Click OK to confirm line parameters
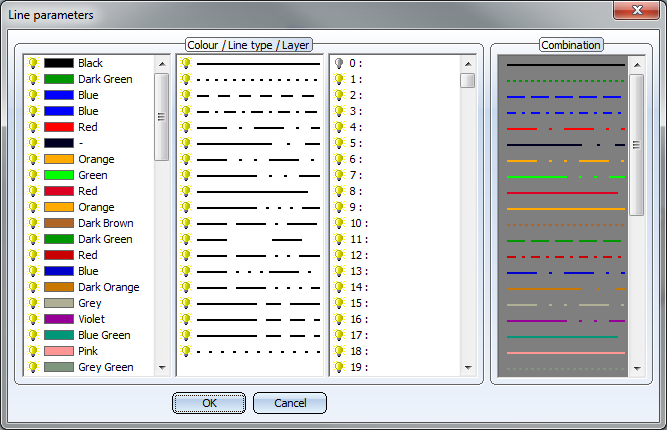The image size is (667, 430). click(209, 403)
